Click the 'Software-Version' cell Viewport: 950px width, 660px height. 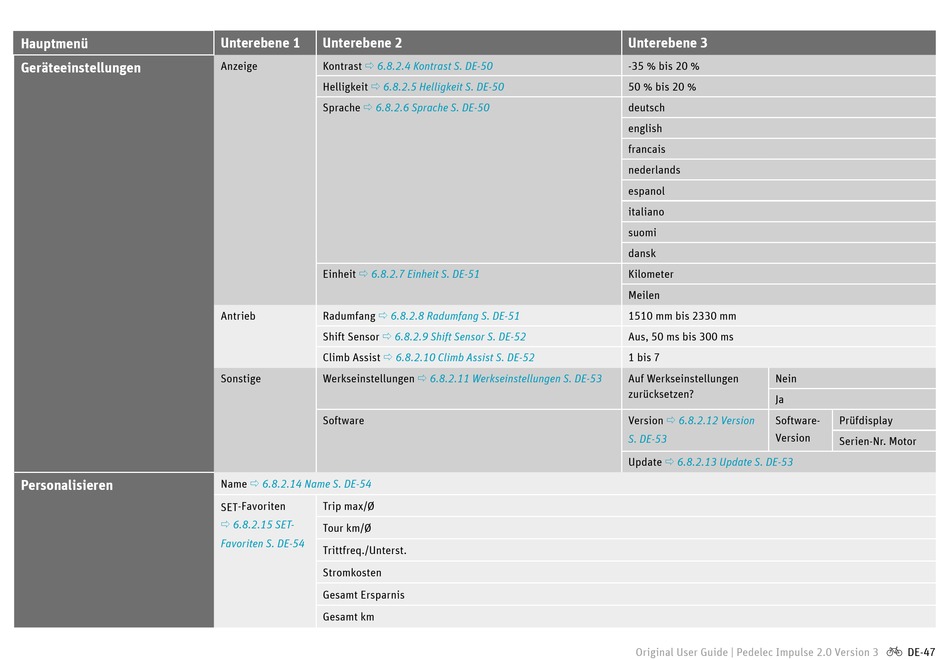click(x=800, y=430)
